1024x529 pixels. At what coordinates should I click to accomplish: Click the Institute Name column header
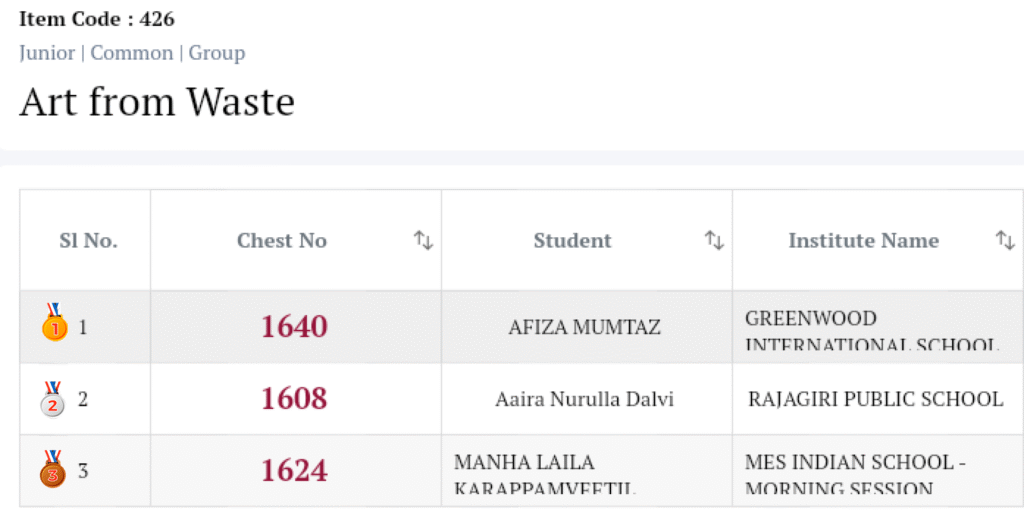point(863,240)
